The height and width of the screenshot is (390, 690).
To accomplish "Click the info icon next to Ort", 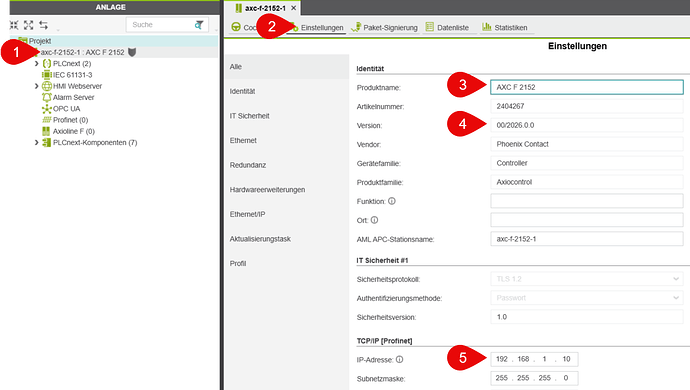I will pyautogui.click(x=374, y=220).
